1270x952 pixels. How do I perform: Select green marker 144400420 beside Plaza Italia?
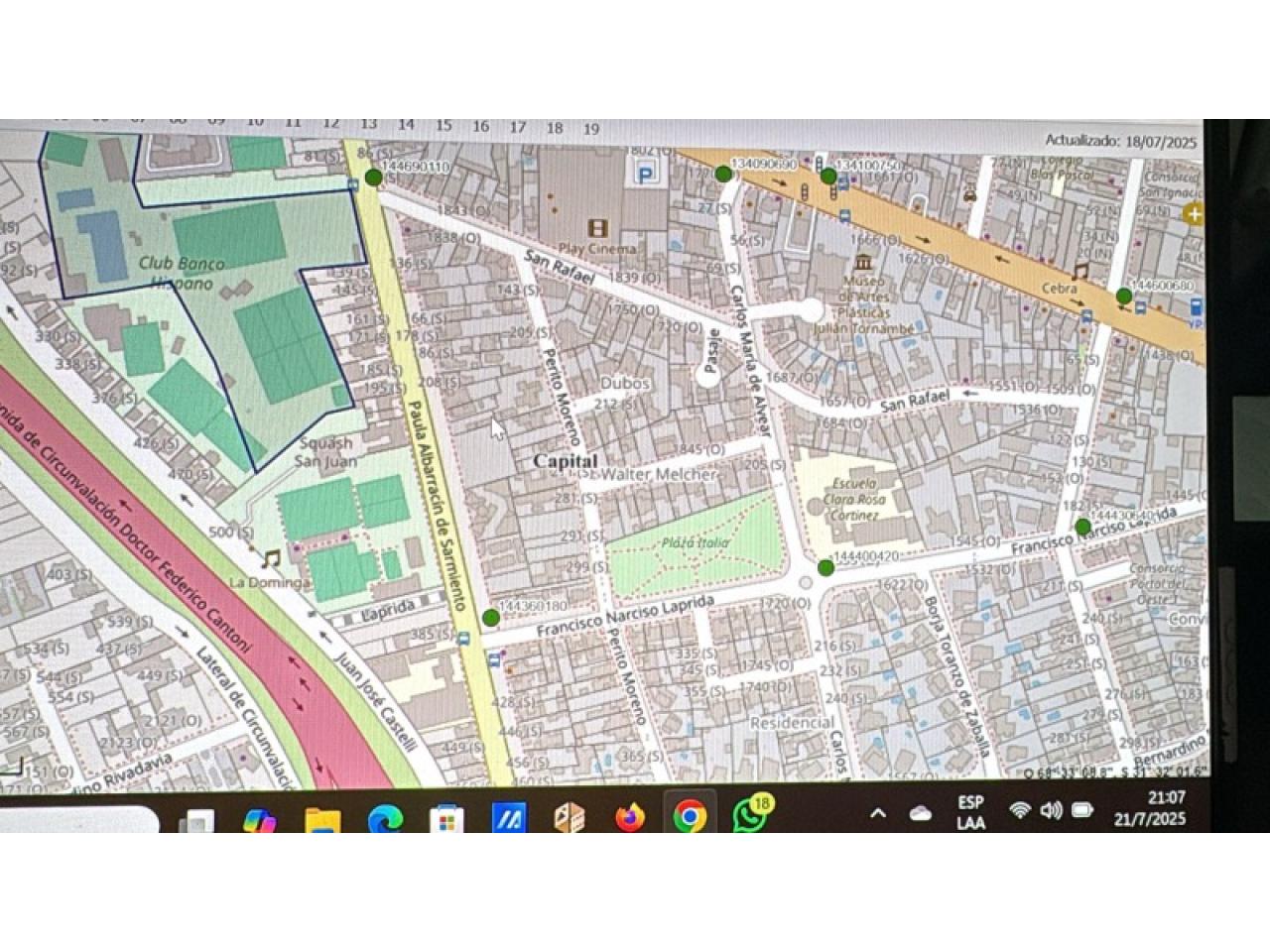pyautogui.click(x=825, y=567)
